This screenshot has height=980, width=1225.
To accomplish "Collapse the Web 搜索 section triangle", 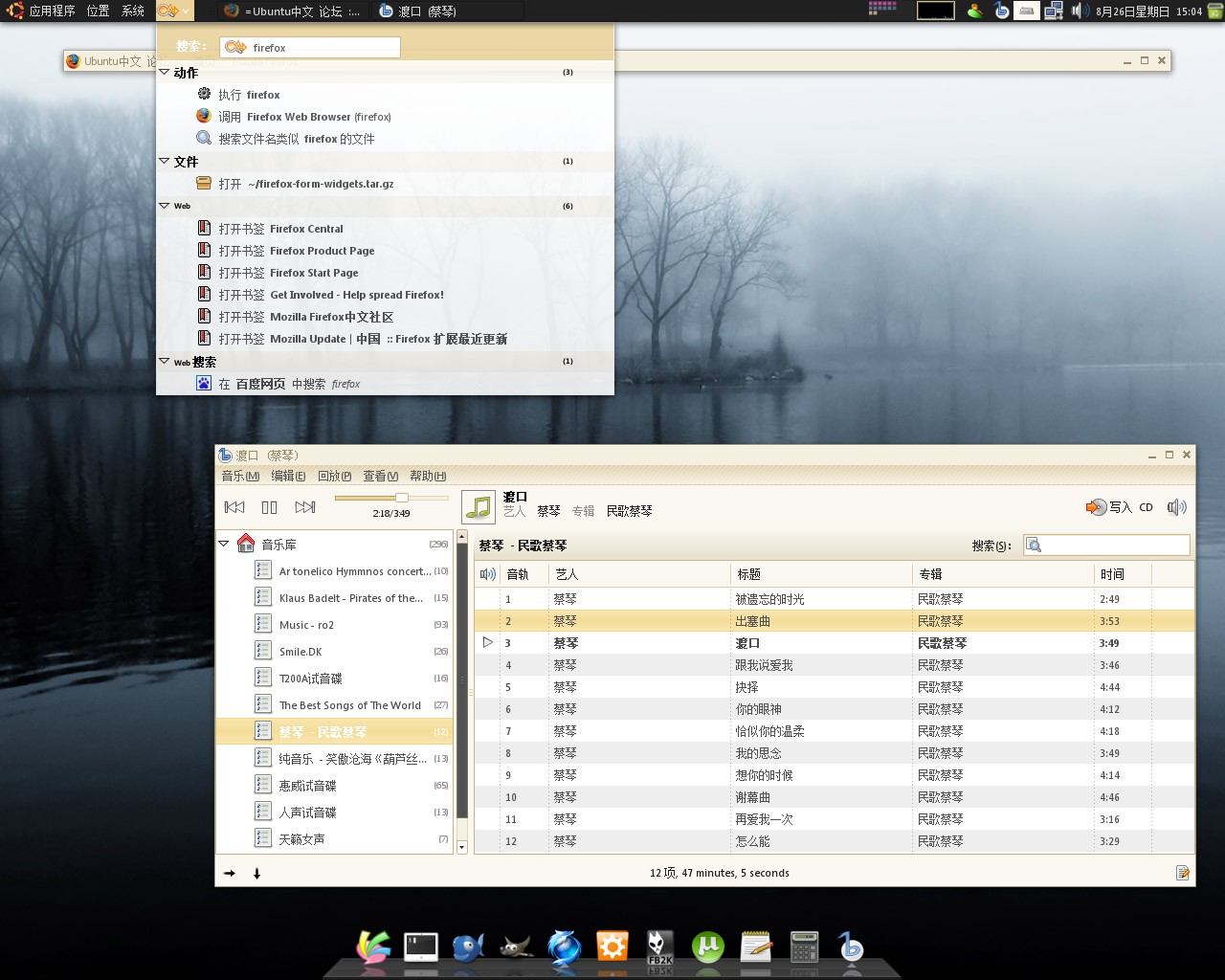I will tap(165, 361).
